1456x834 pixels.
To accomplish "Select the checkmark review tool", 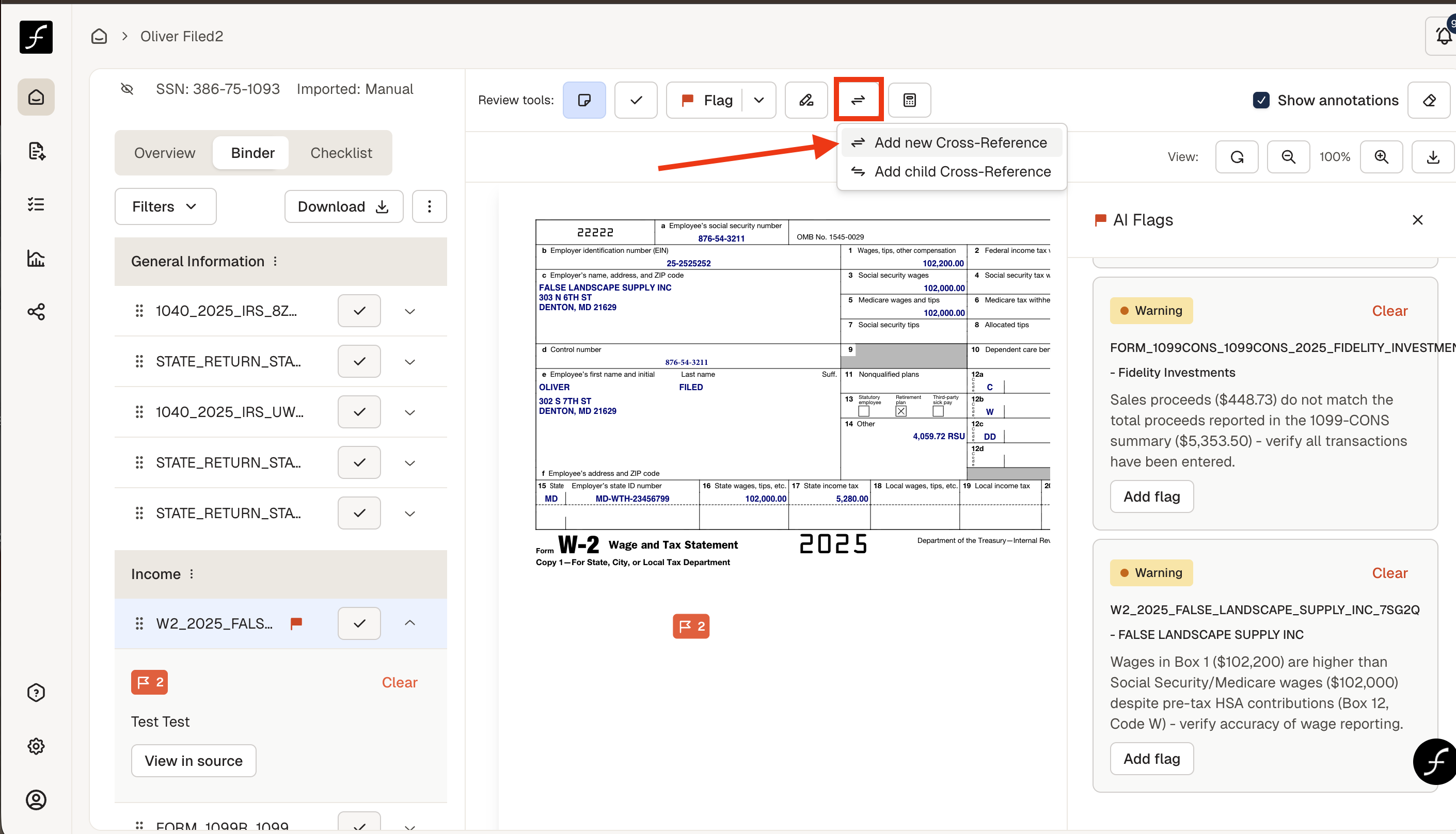I will click(636, 100).
